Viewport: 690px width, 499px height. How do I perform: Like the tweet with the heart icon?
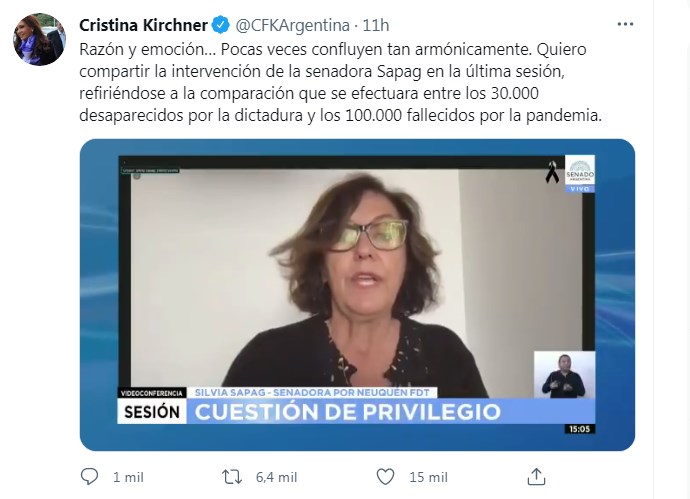pos(385,477)
